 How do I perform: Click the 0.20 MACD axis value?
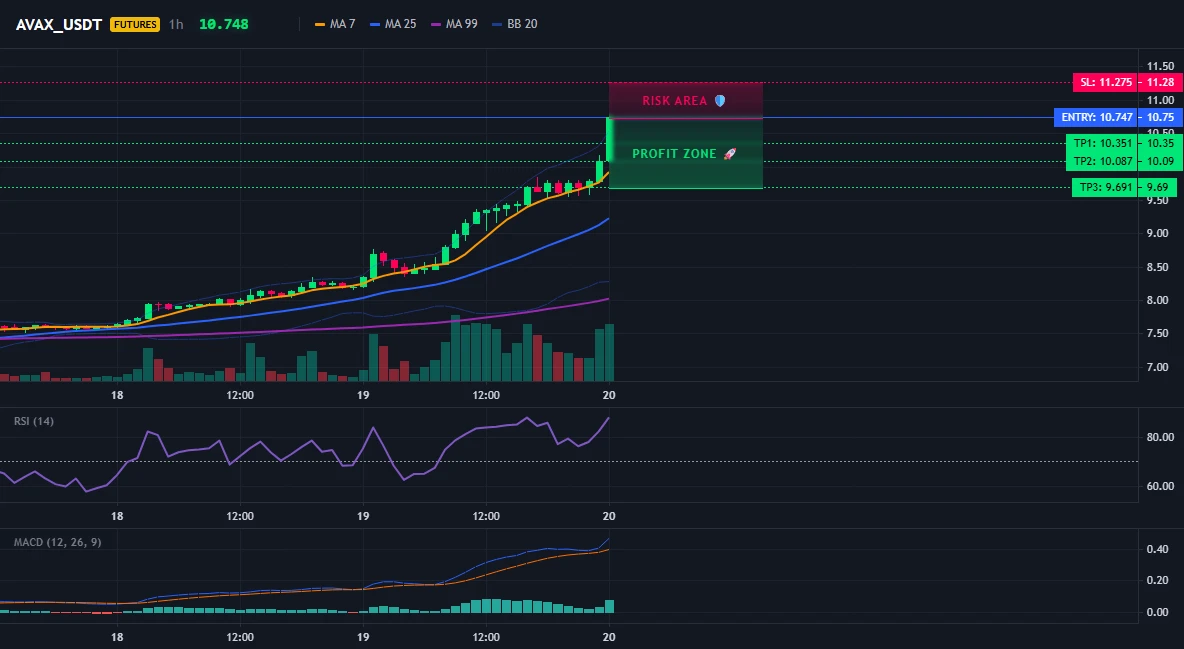pyautogui.click(x=1158, y=580)
